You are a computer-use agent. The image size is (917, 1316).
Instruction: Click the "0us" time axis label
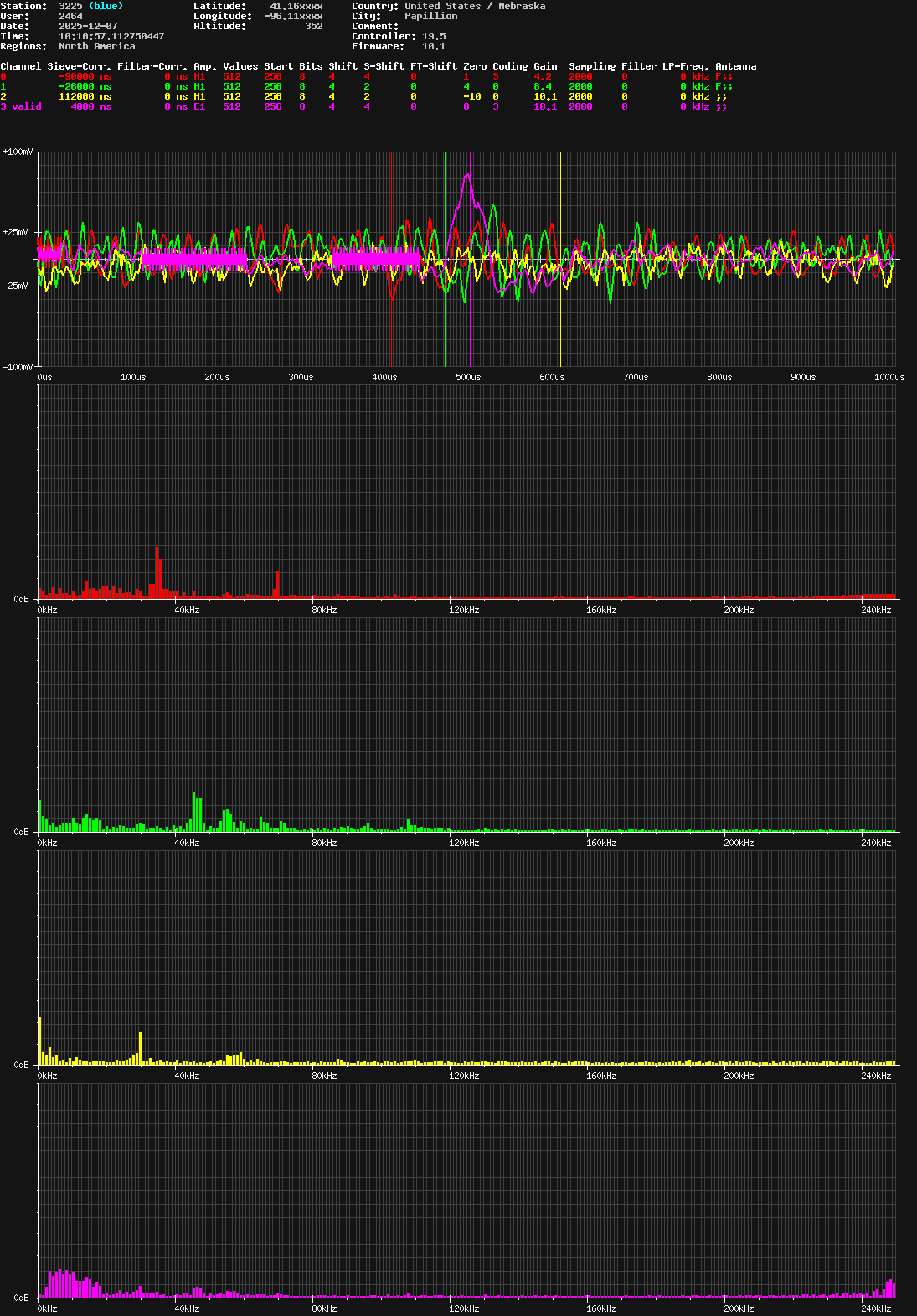point(44,377)
